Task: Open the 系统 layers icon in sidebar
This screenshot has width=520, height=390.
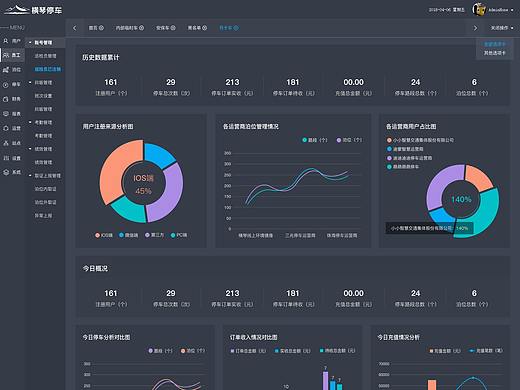Action: pos(6,172)
